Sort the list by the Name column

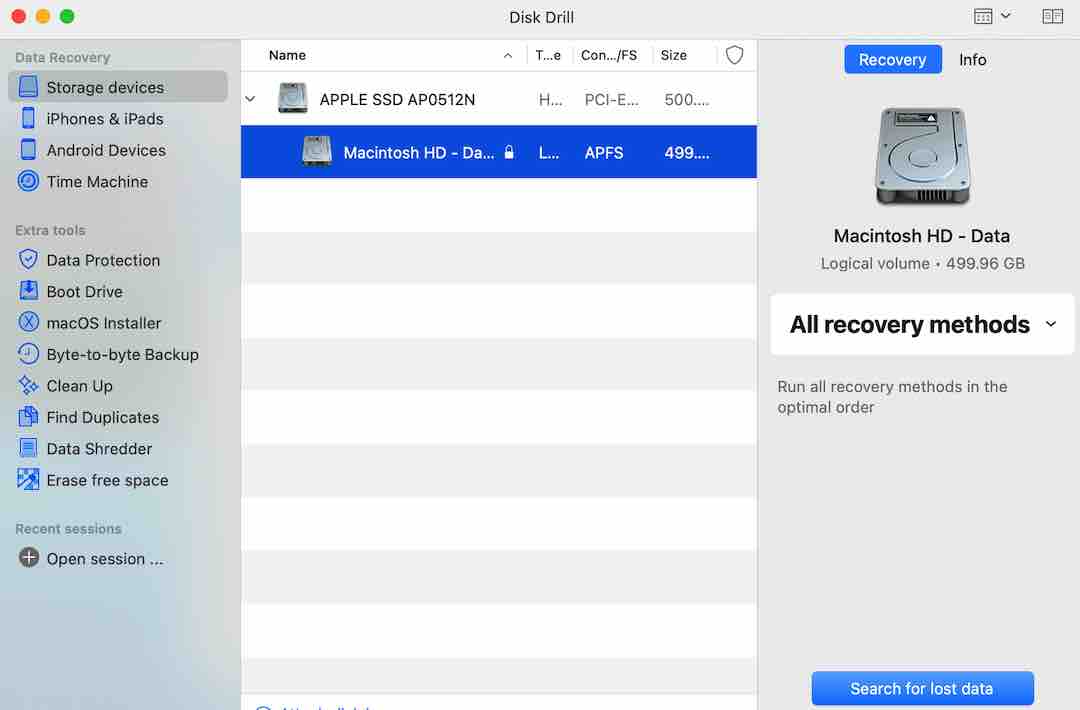286,55
